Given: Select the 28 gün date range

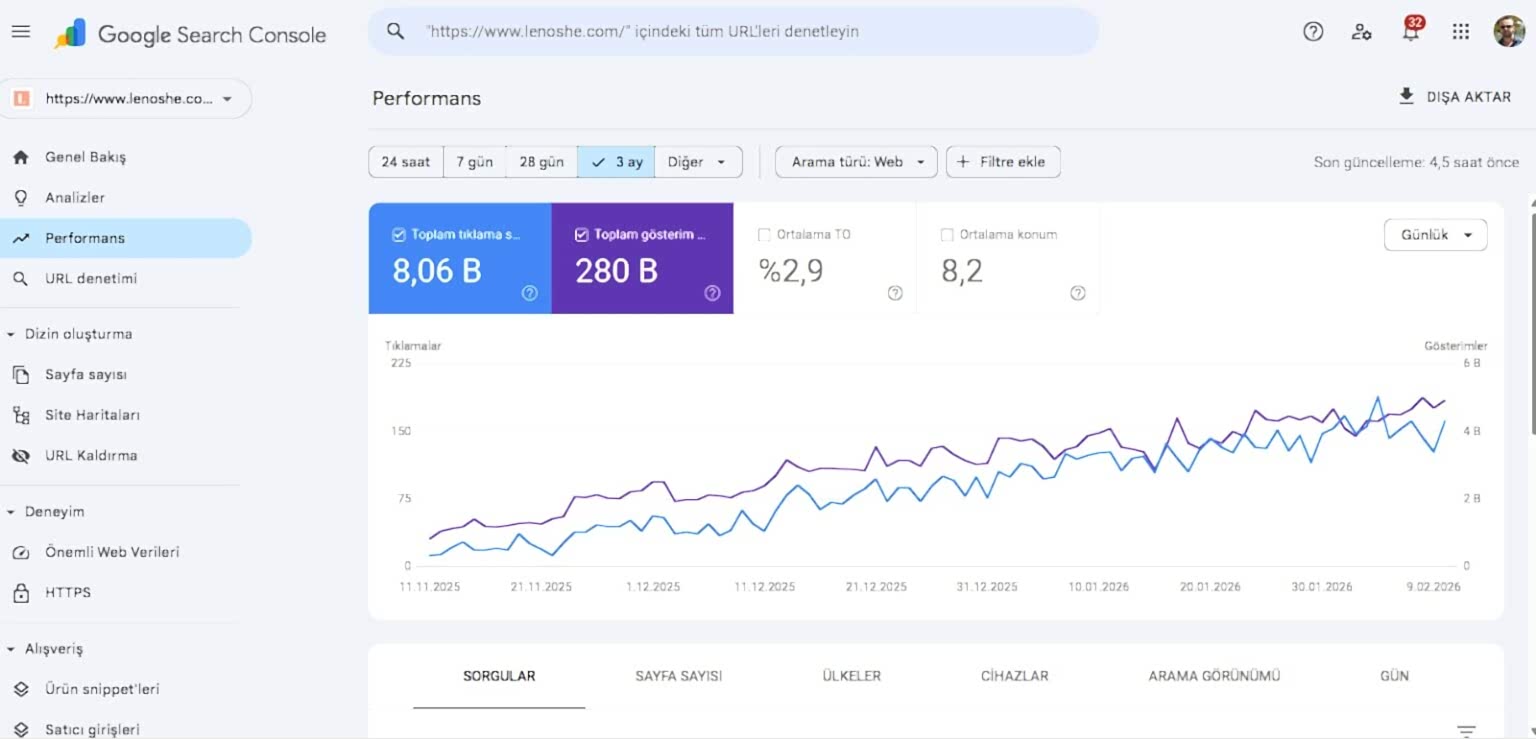Looking at the screenshot, I should pyautogui.click(x=541, y=162).
